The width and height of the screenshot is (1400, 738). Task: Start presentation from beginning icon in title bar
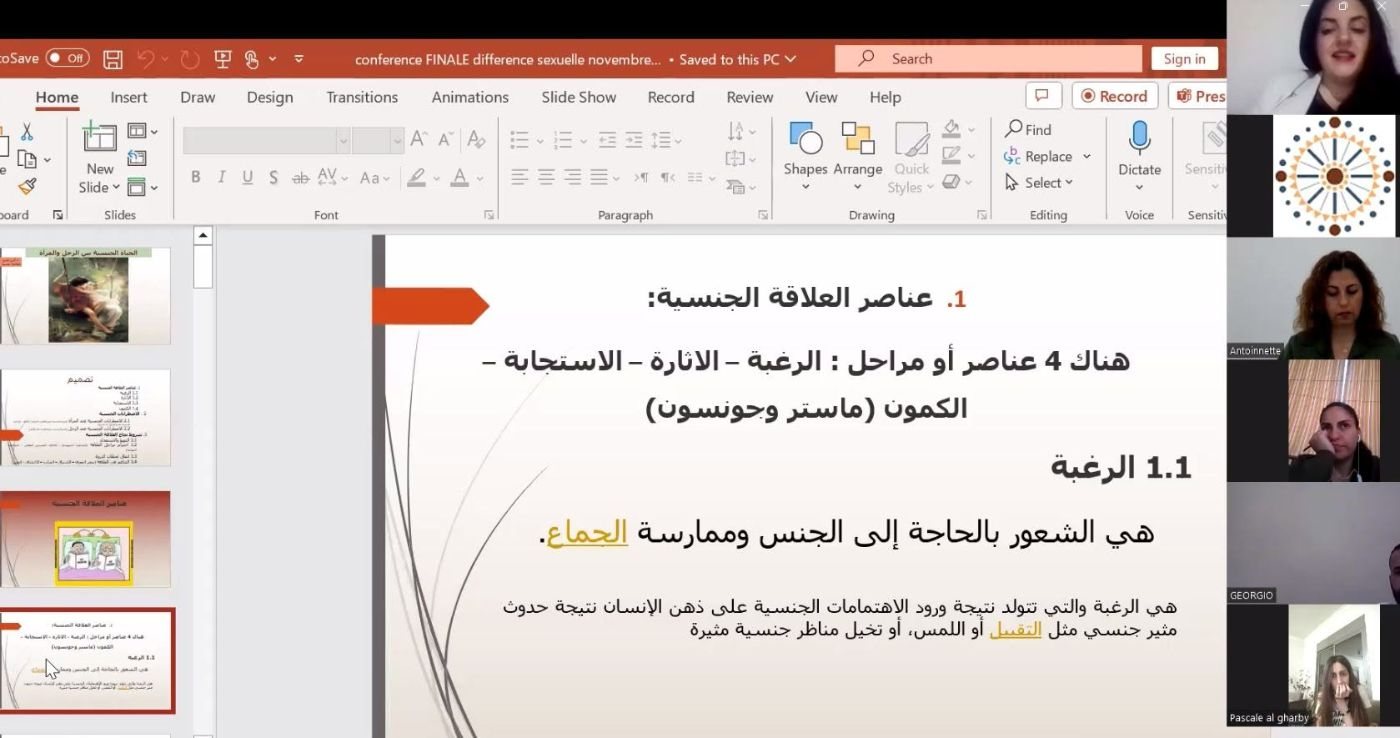coord(223,59)
